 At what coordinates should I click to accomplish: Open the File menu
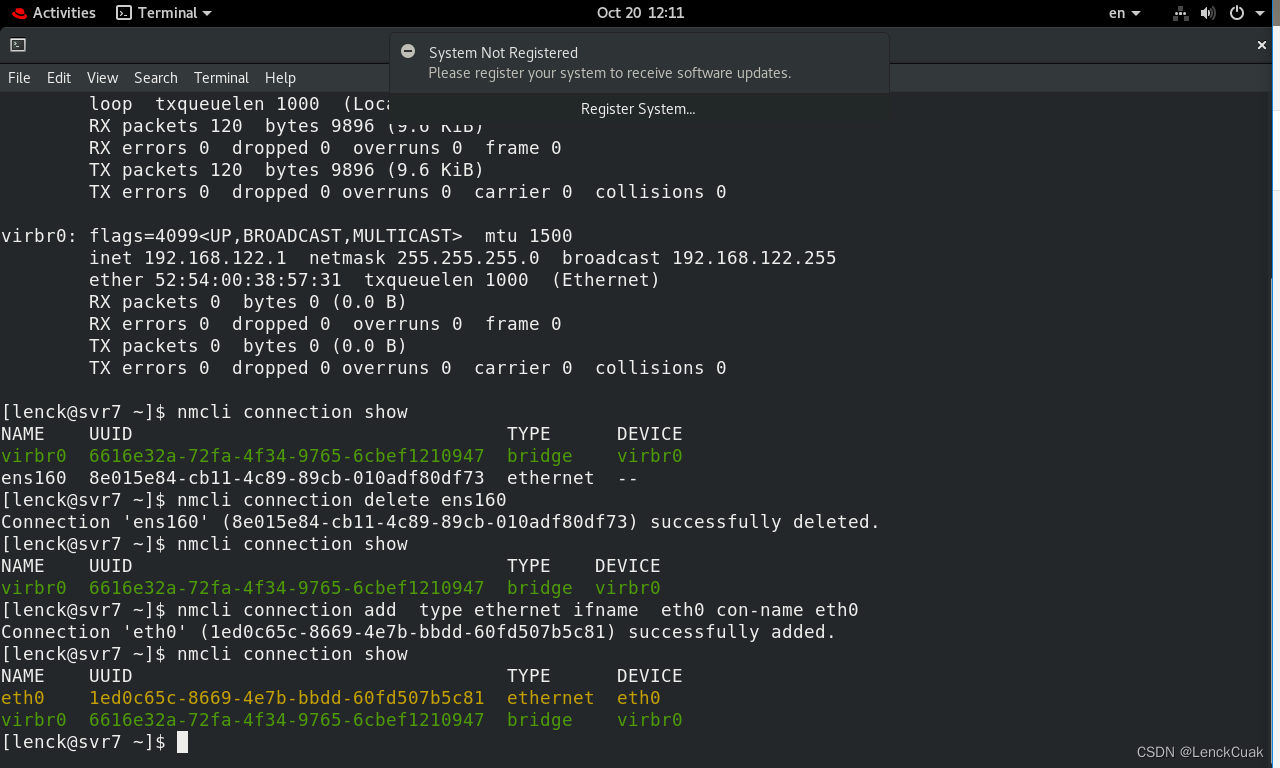click(18, 78)
